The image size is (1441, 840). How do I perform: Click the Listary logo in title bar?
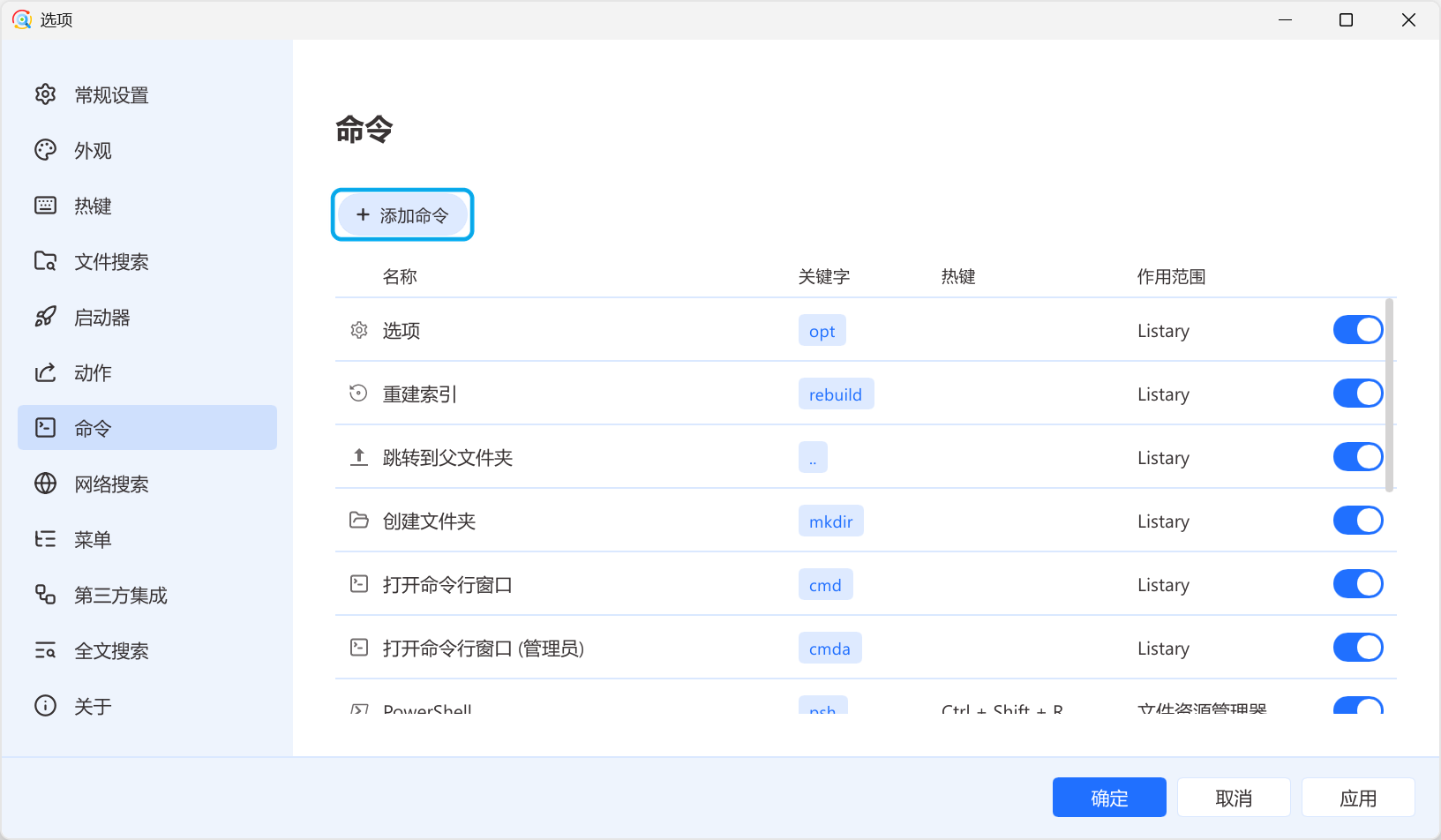coord(21,19)
